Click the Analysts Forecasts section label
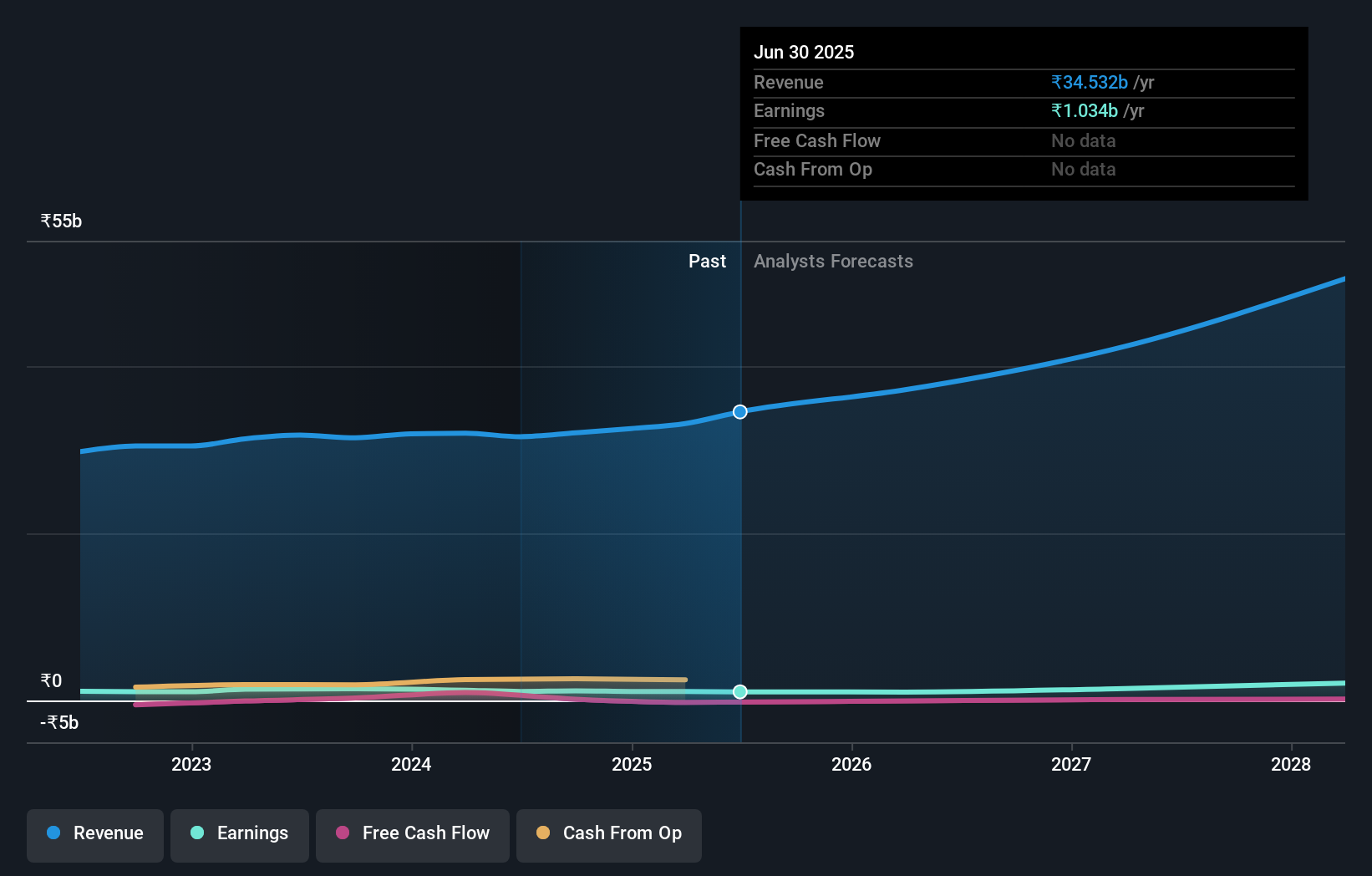 833,261
